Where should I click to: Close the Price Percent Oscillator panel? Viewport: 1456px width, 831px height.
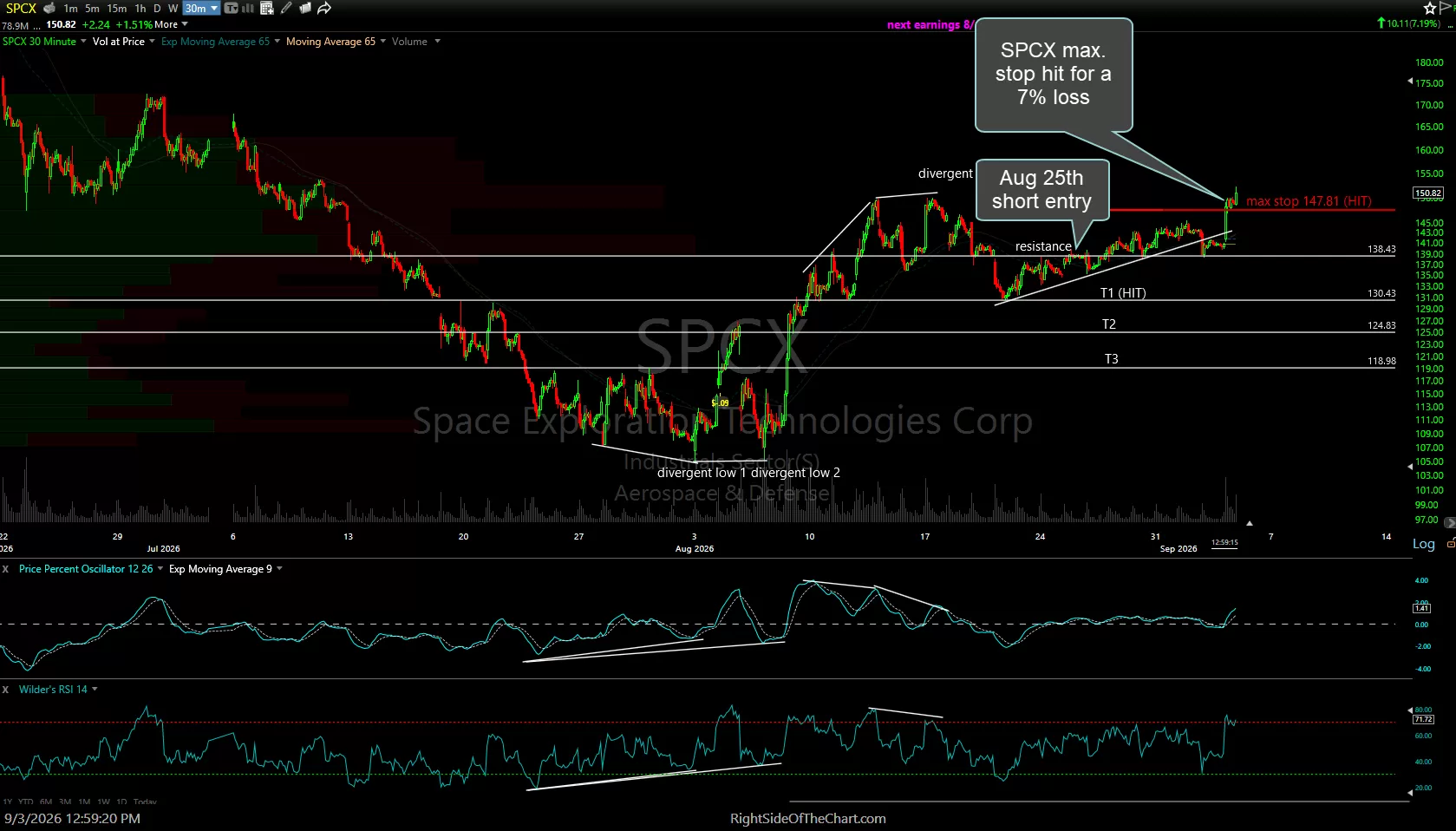6,569
